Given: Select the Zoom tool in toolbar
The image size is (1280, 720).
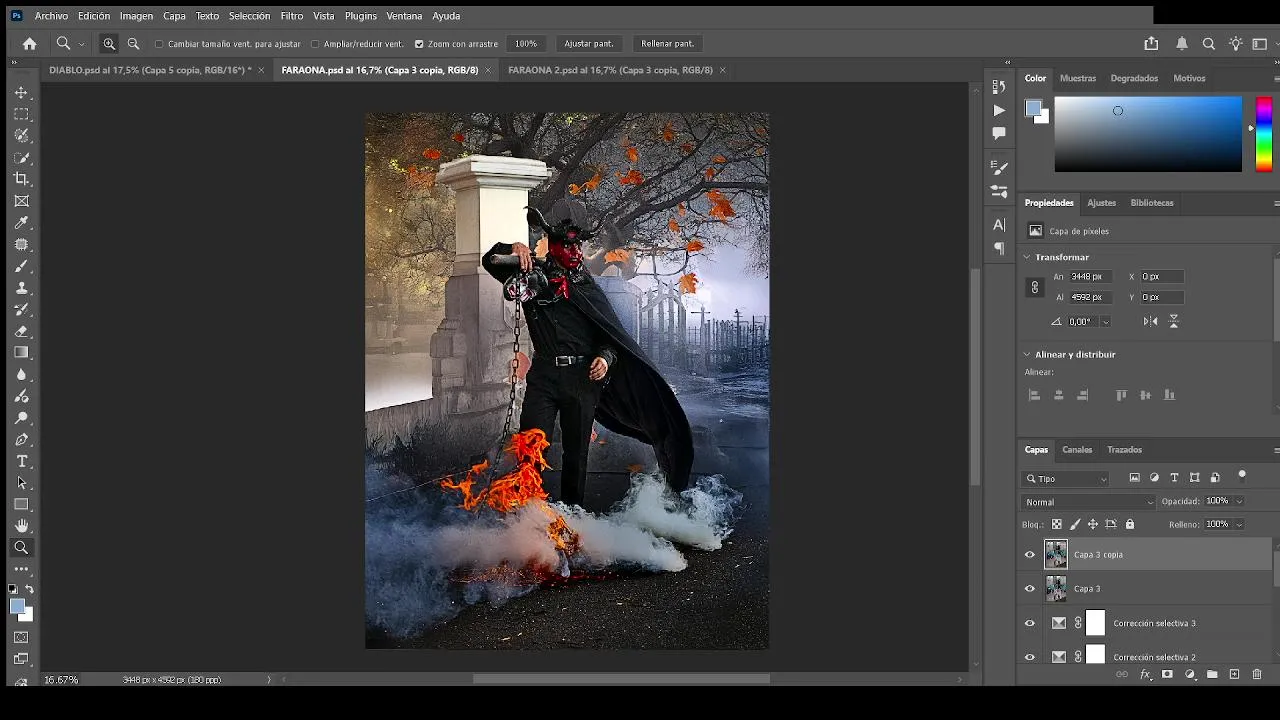Looking at the screenshot, I should pos(21,548).
